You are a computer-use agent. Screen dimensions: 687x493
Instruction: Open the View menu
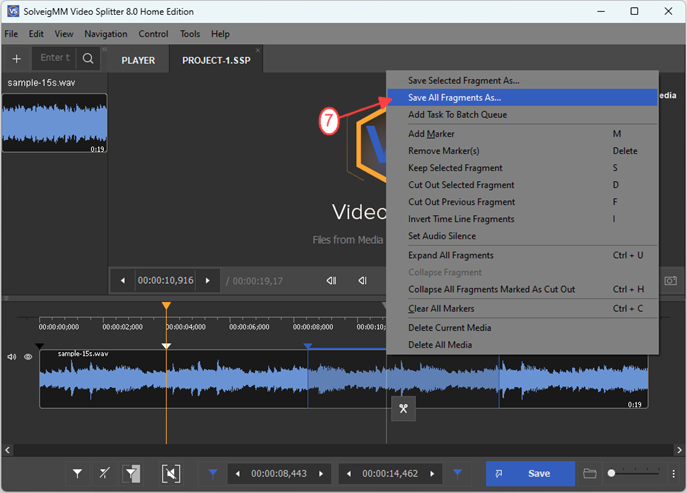point(64,34)
